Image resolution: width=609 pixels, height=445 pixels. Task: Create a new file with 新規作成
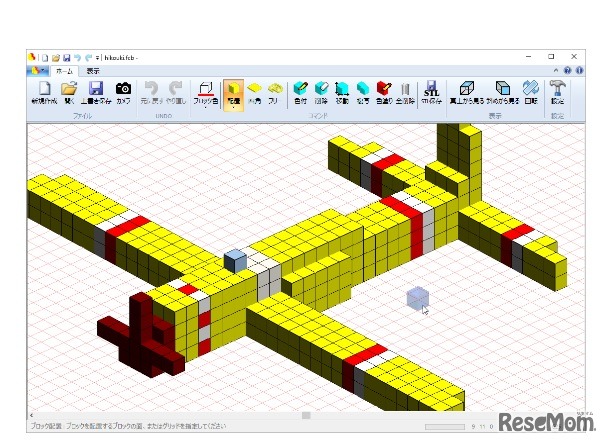point(44,93)
